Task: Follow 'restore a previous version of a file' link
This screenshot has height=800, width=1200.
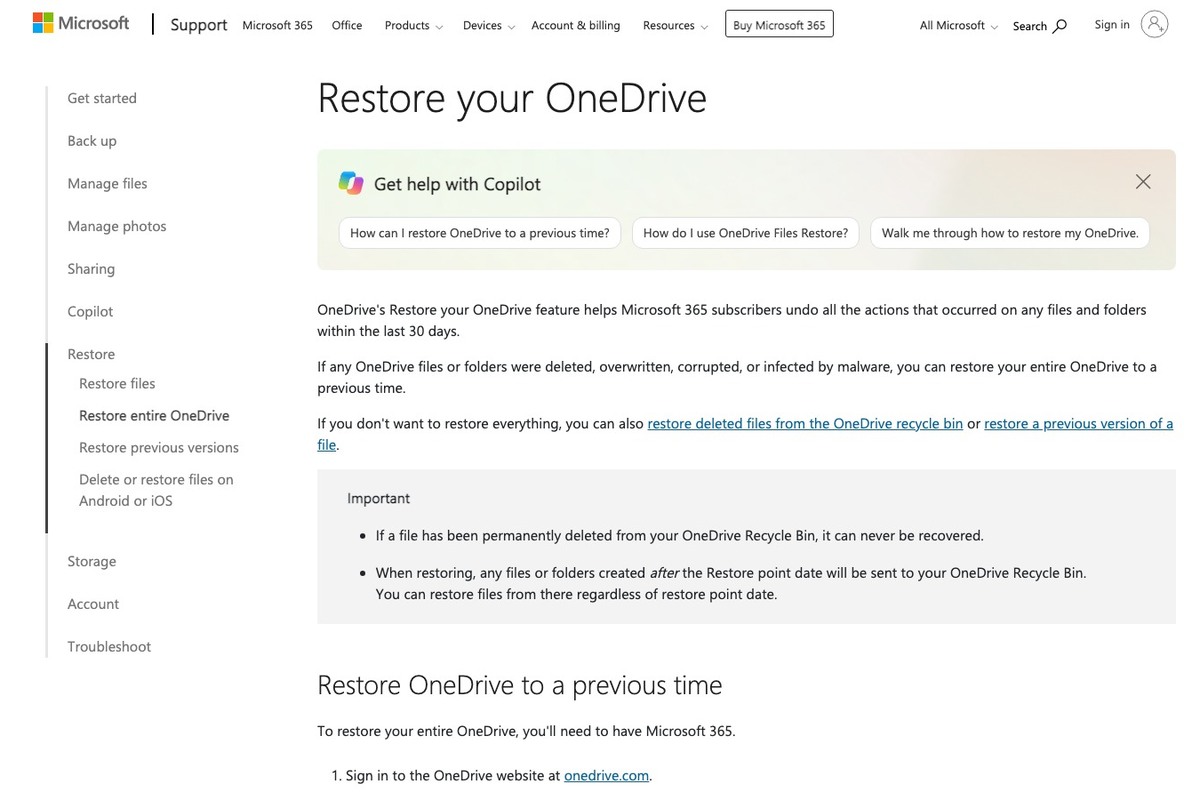Action: (x=1079, y=423)
